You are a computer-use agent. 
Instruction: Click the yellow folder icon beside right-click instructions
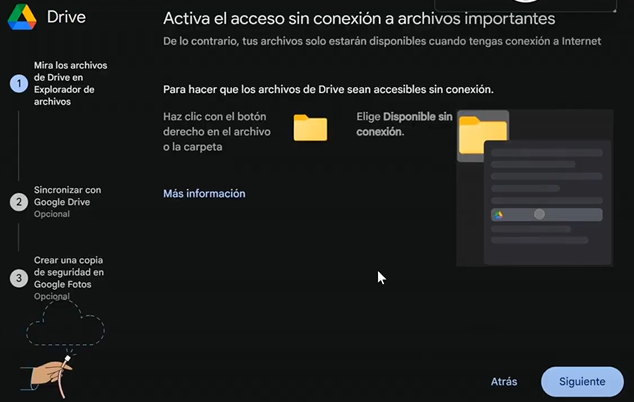coord(310,128)
